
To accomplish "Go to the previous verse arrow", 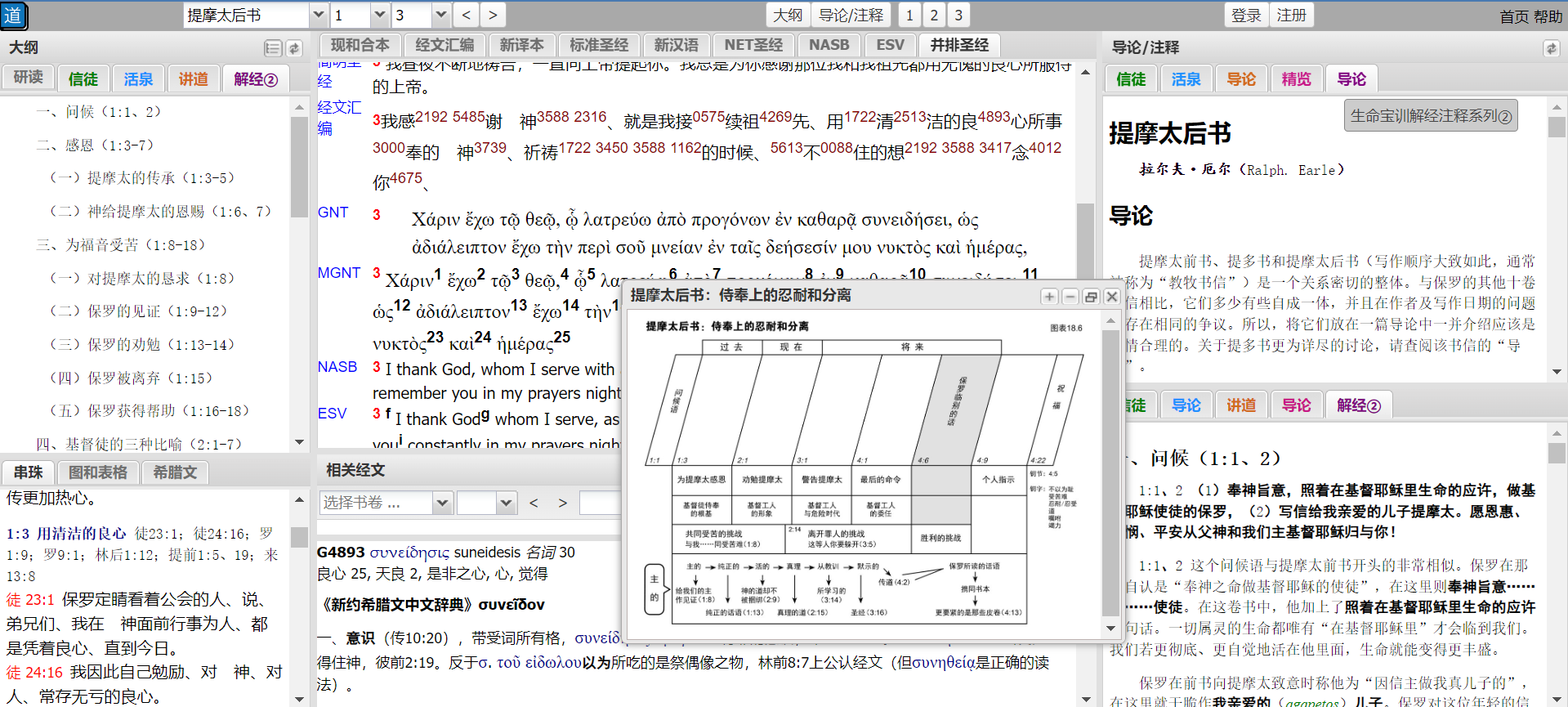I will tap(466, 15).
